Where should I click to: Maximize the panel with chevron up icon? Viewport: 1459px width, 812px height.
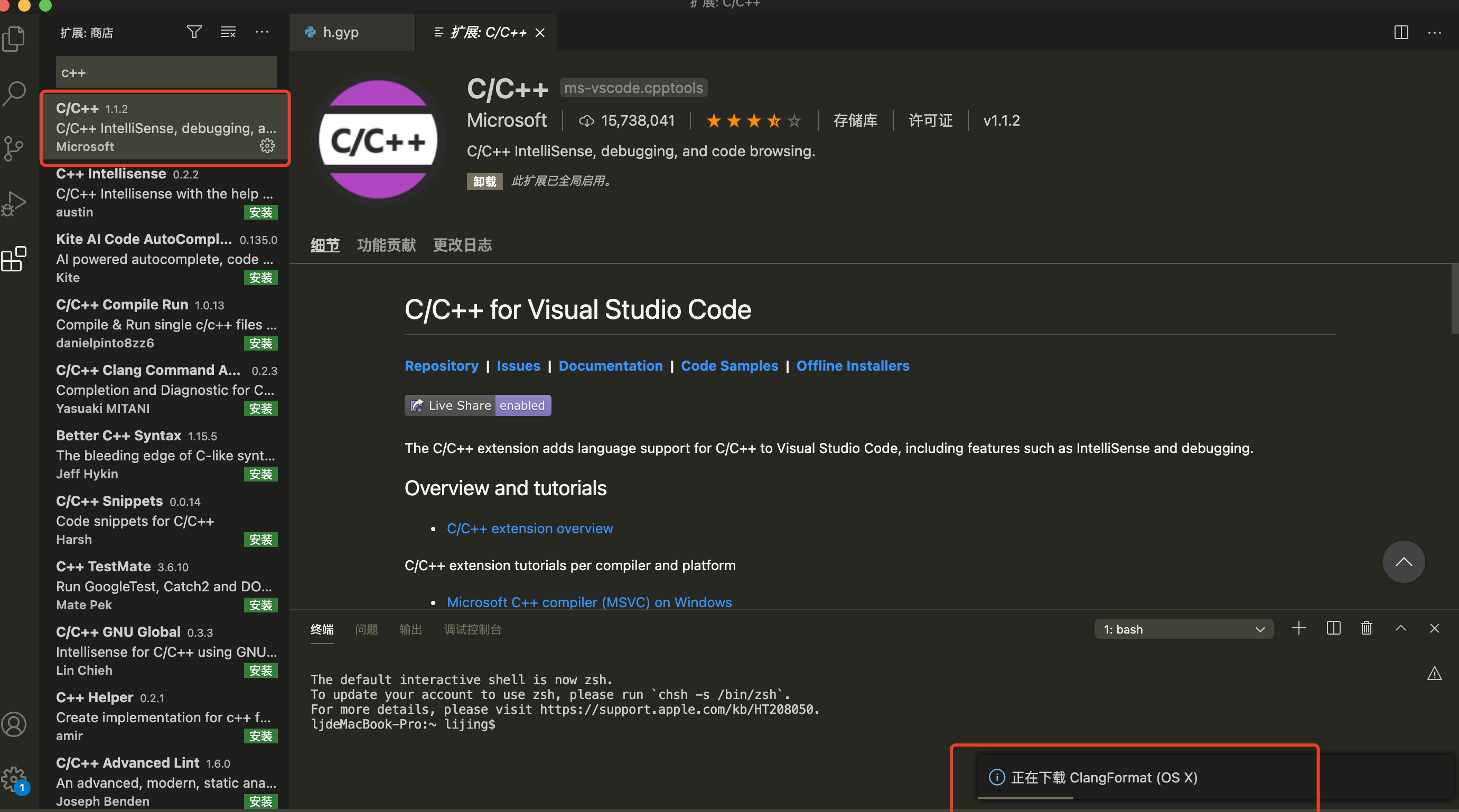1401,628
